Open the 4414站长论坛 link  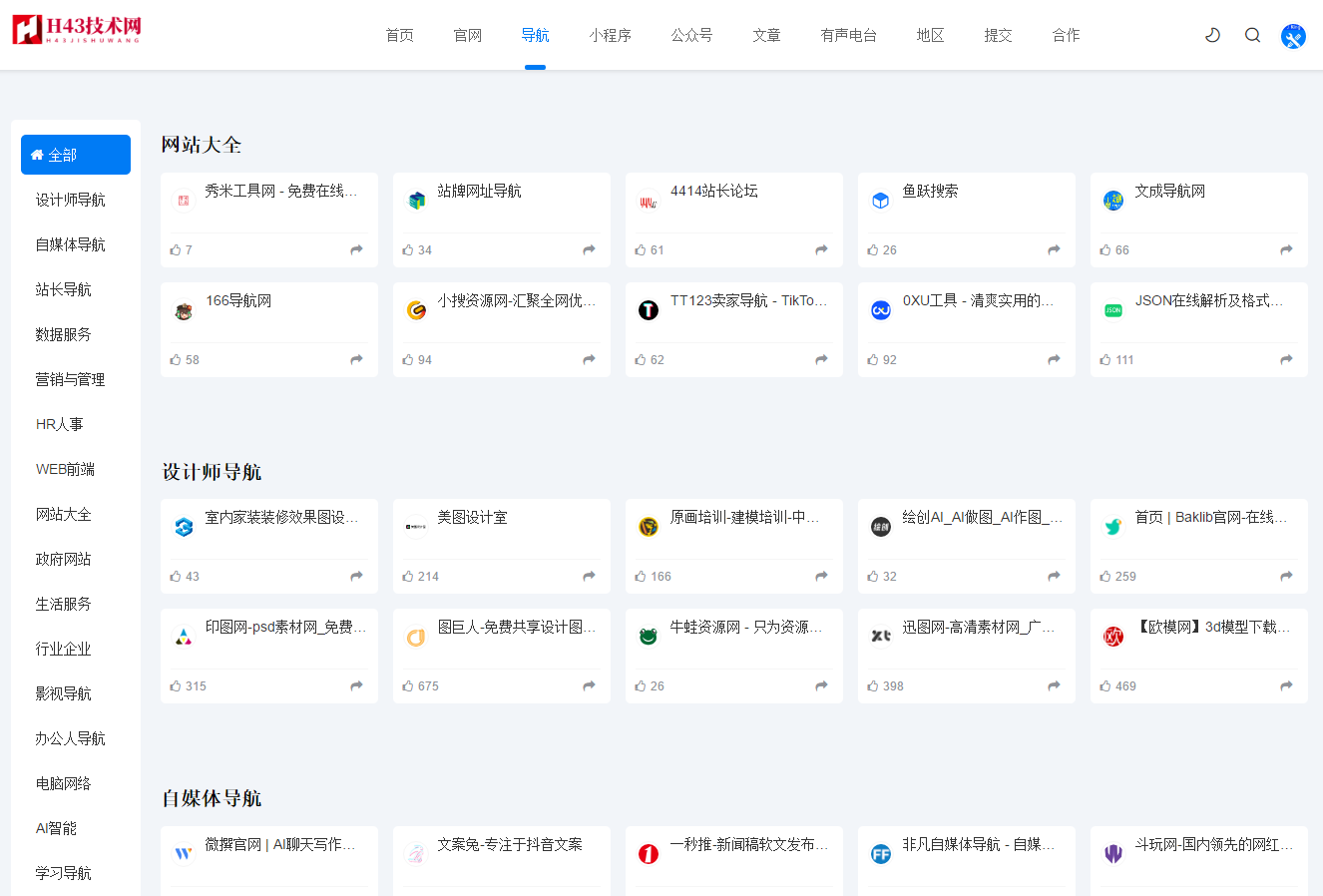pyautogui.click(x=713, y=191)
